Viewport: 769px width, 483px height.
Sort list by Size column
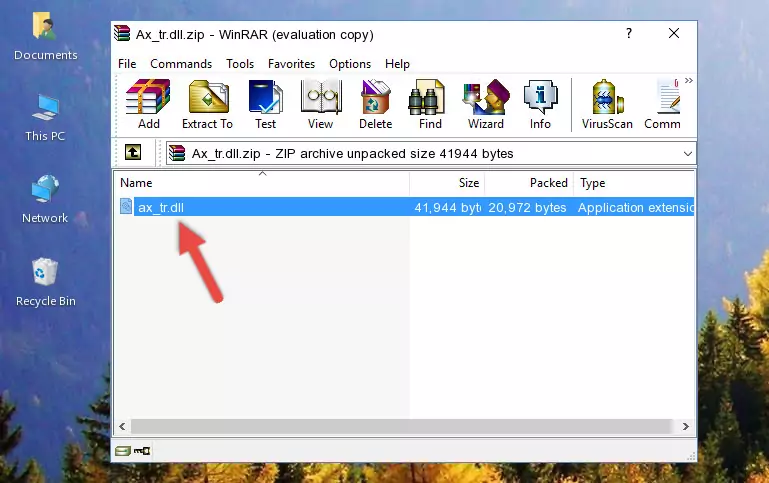click(447, 183)
